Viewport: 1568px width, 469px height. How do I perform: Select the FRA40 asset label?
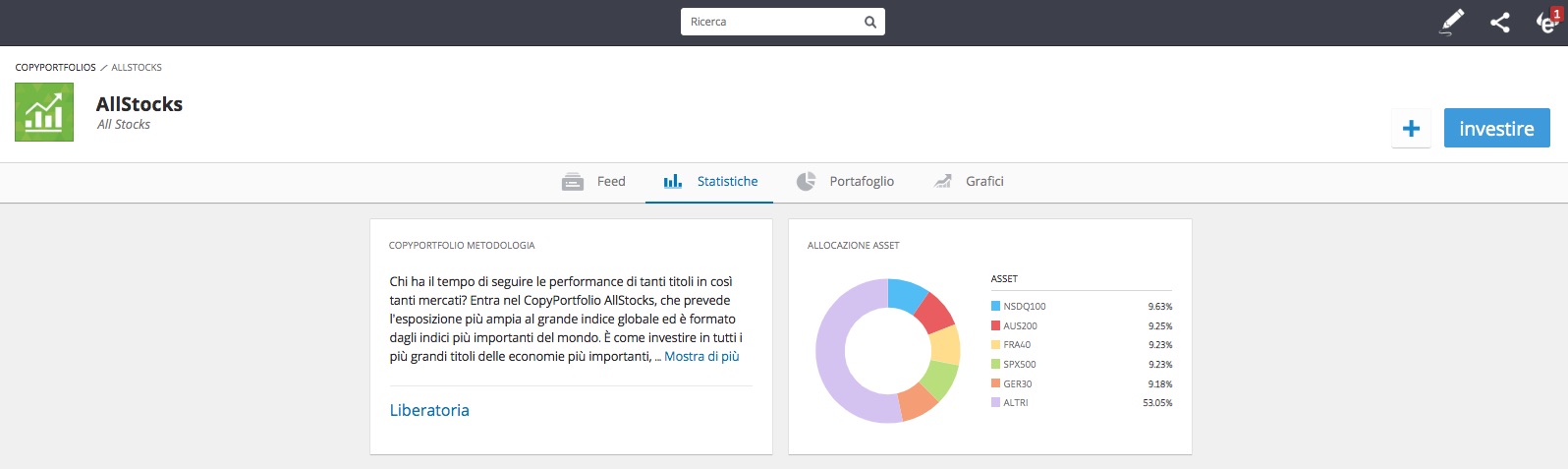point(1017,345)
